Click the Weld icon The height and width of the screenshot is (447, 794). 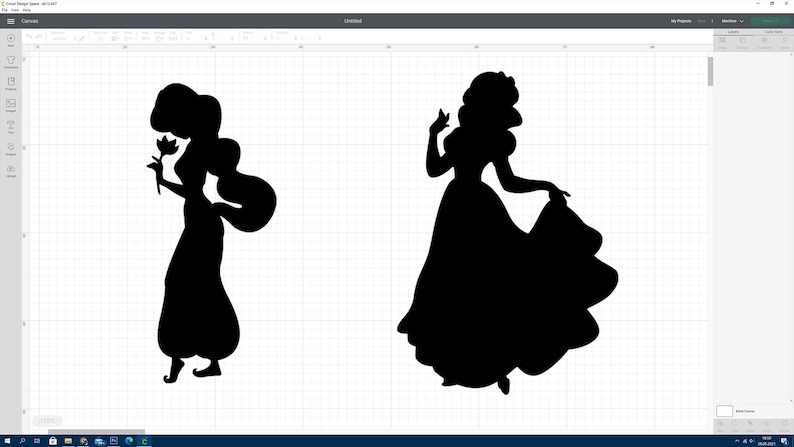click(x=735, y=423)
